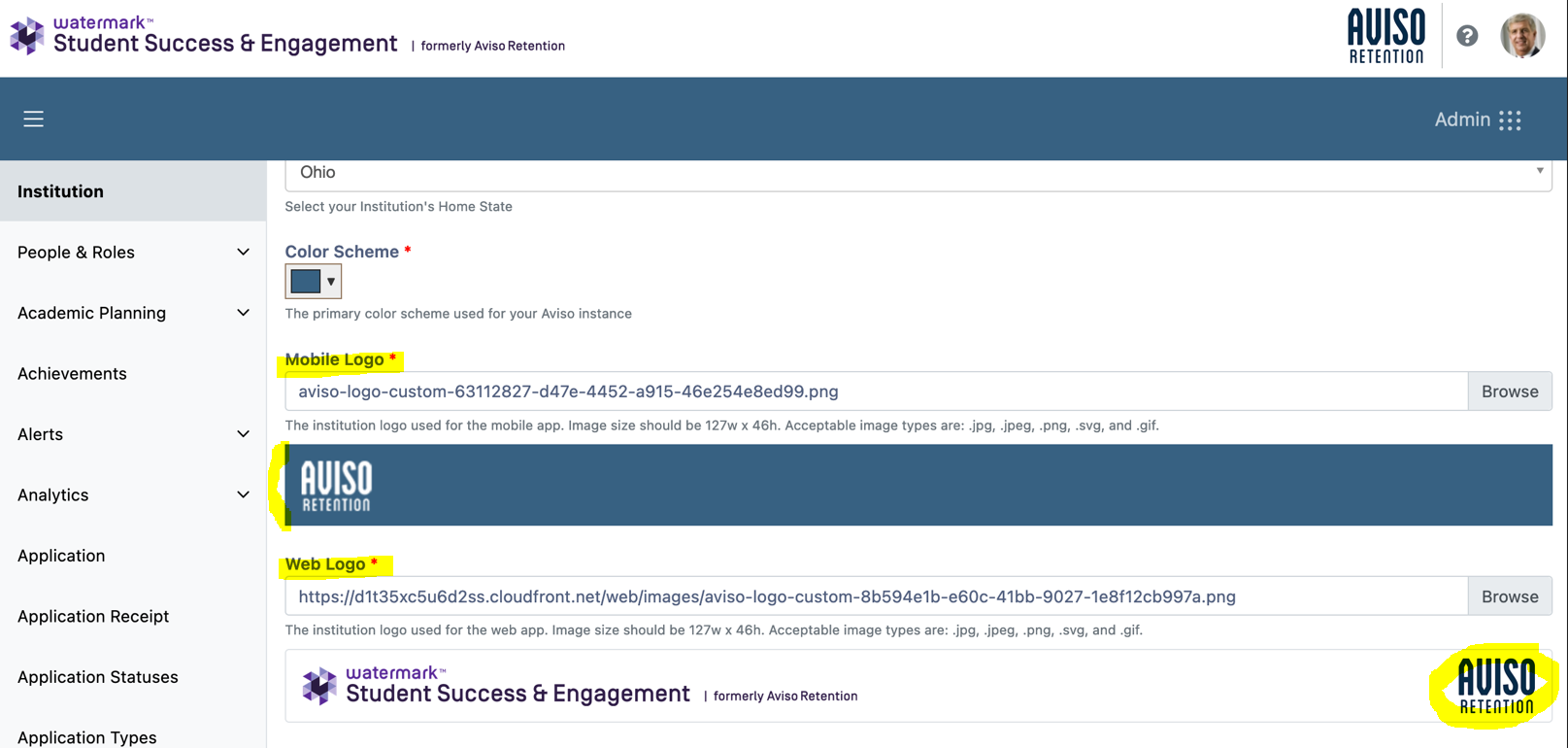Screen dimensions: 1568x748
Task: Click the Admin label in blue bar
Action: (x=1462, y=119)
